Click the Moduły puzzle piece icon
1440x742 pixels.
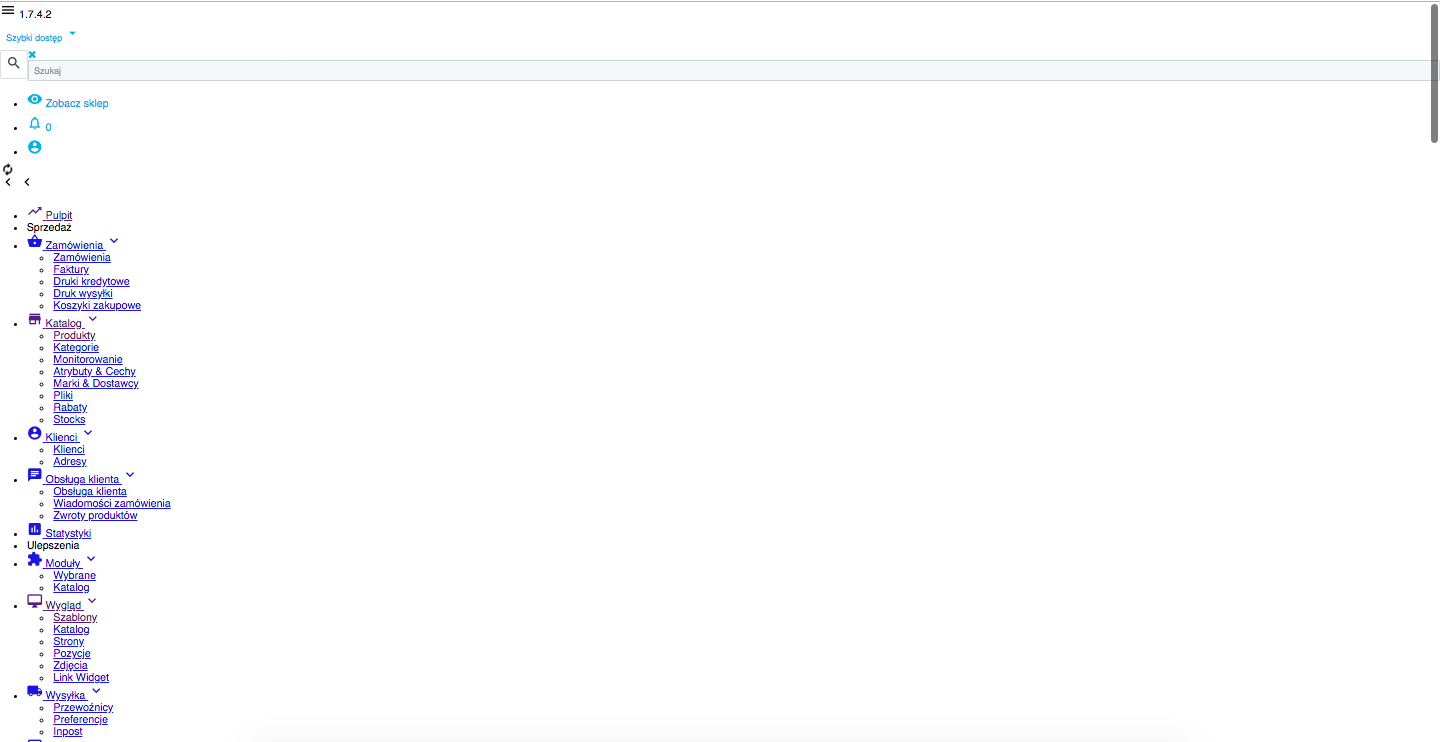pyautogui.click(x=35, y=559)
